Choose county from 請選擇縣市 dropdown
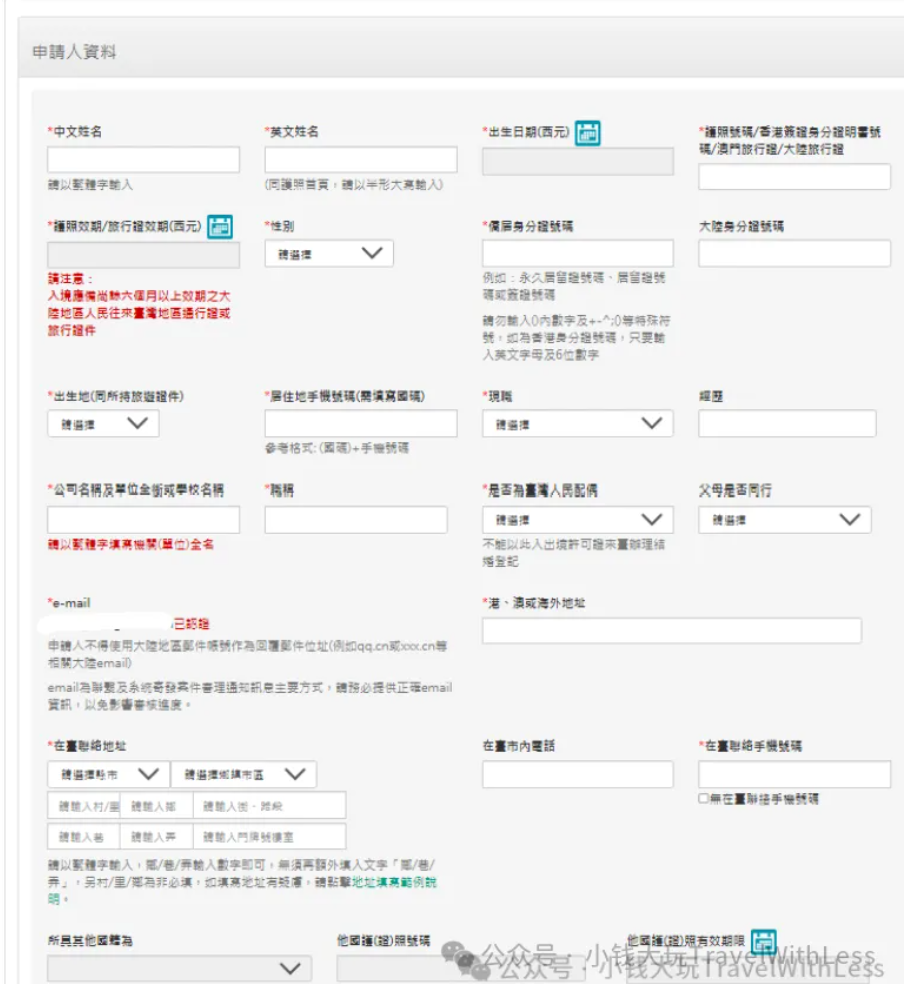 pyautogui.click(x=108, y=774)
